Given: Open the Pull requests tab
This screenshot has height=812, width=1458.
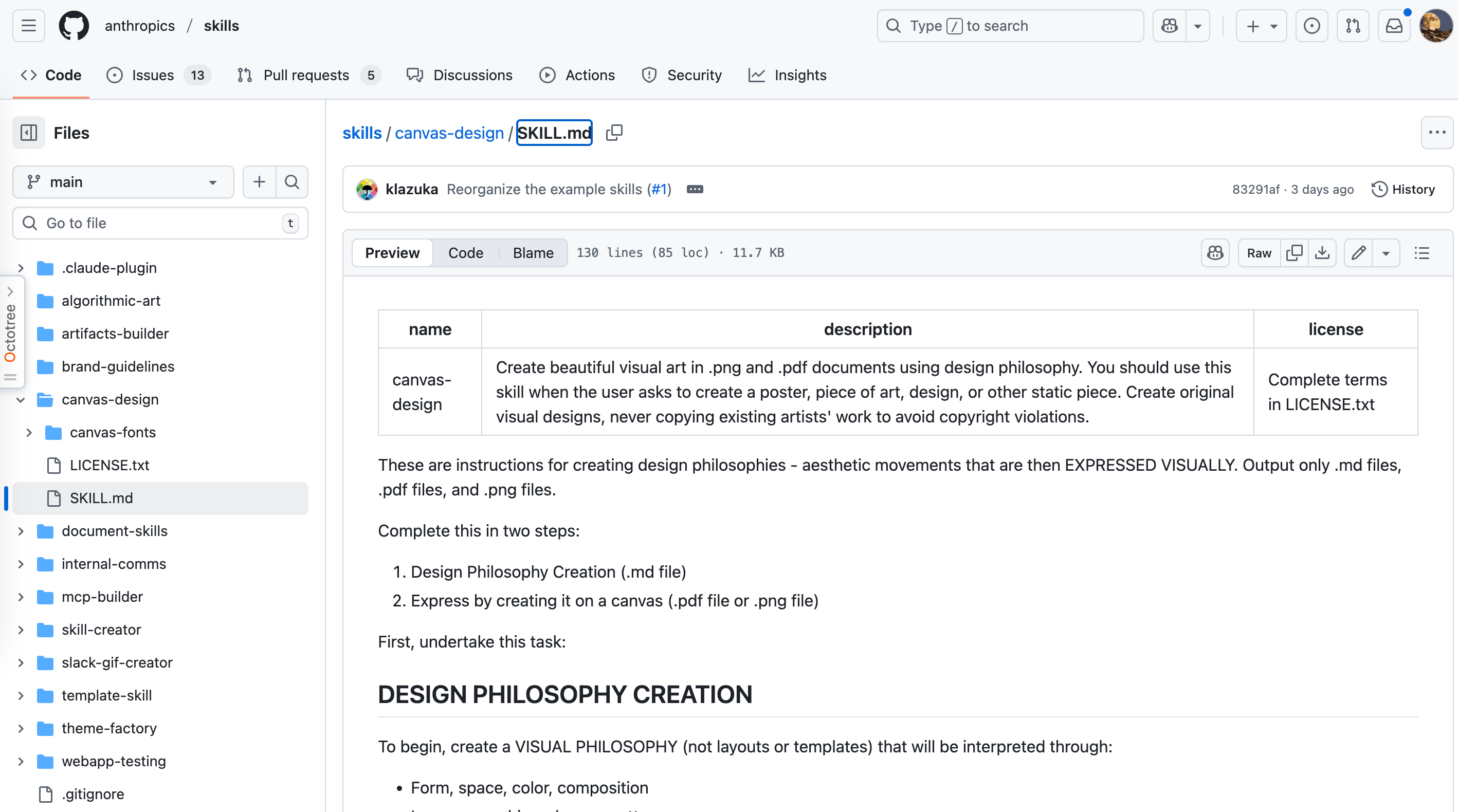Looking at the screenshot, I should (306, 75).
